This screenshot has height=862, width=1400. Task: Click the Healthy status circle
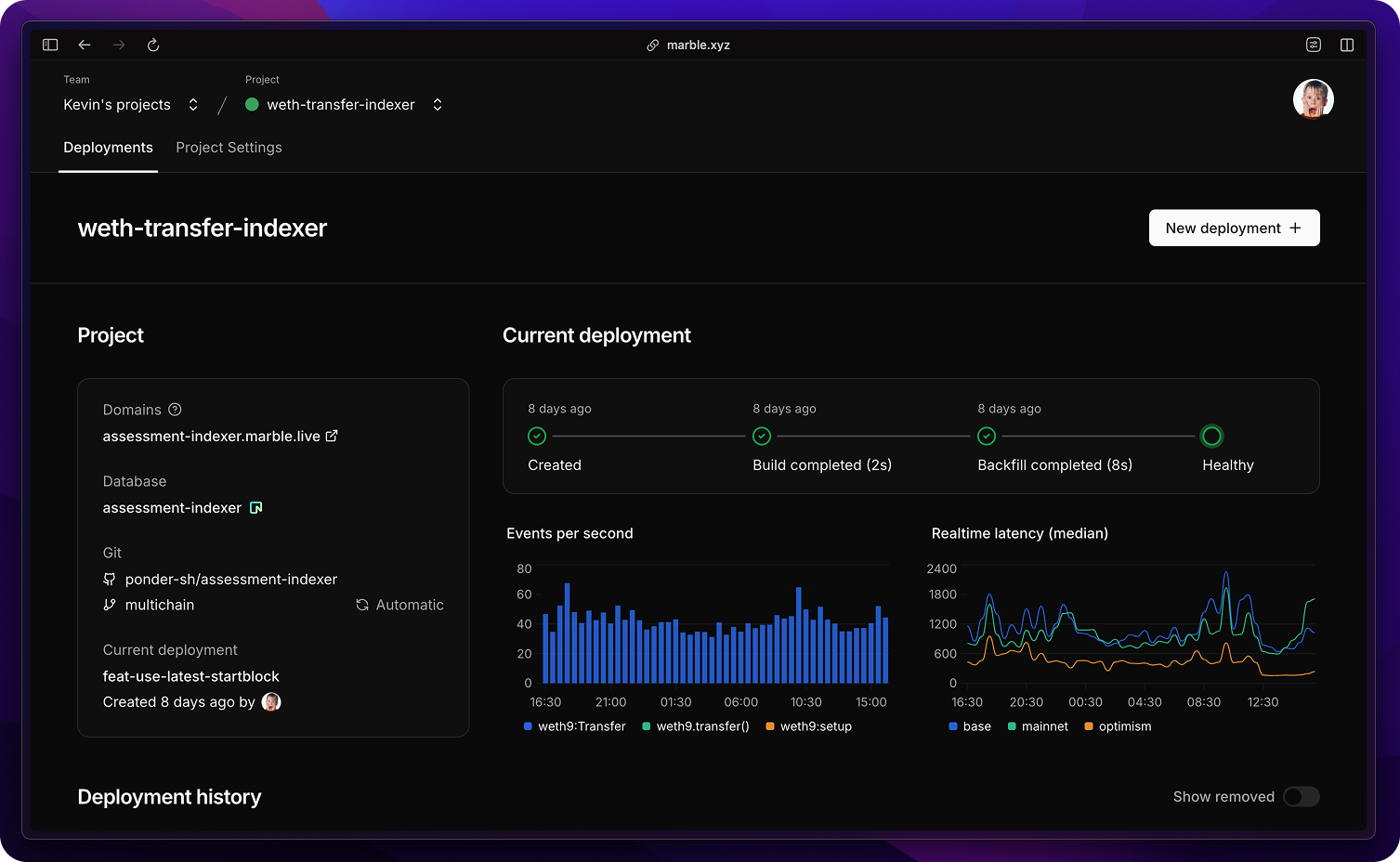[x=1211, y=436]
